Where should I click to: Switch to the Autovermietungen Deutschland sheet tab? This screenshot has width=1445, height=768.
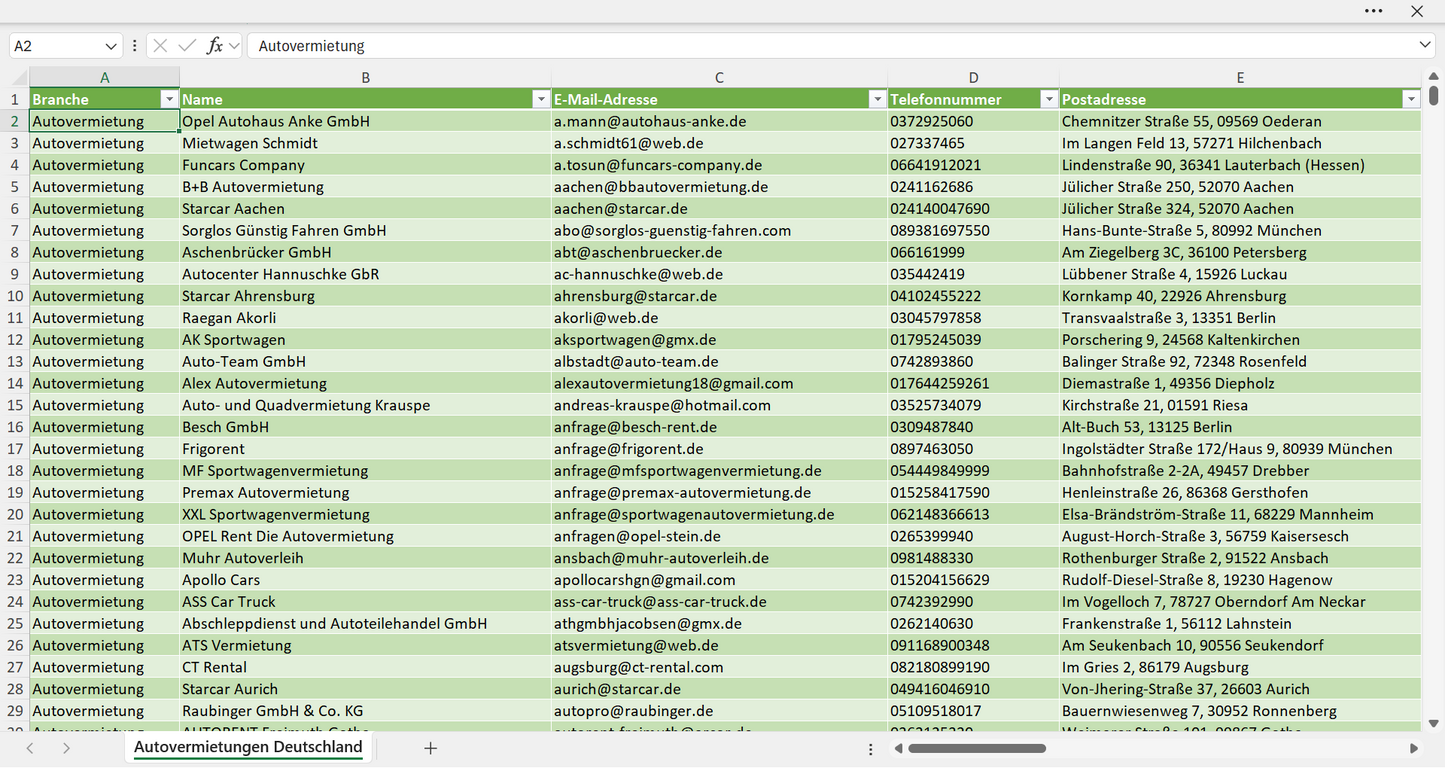tap(248, 747)
